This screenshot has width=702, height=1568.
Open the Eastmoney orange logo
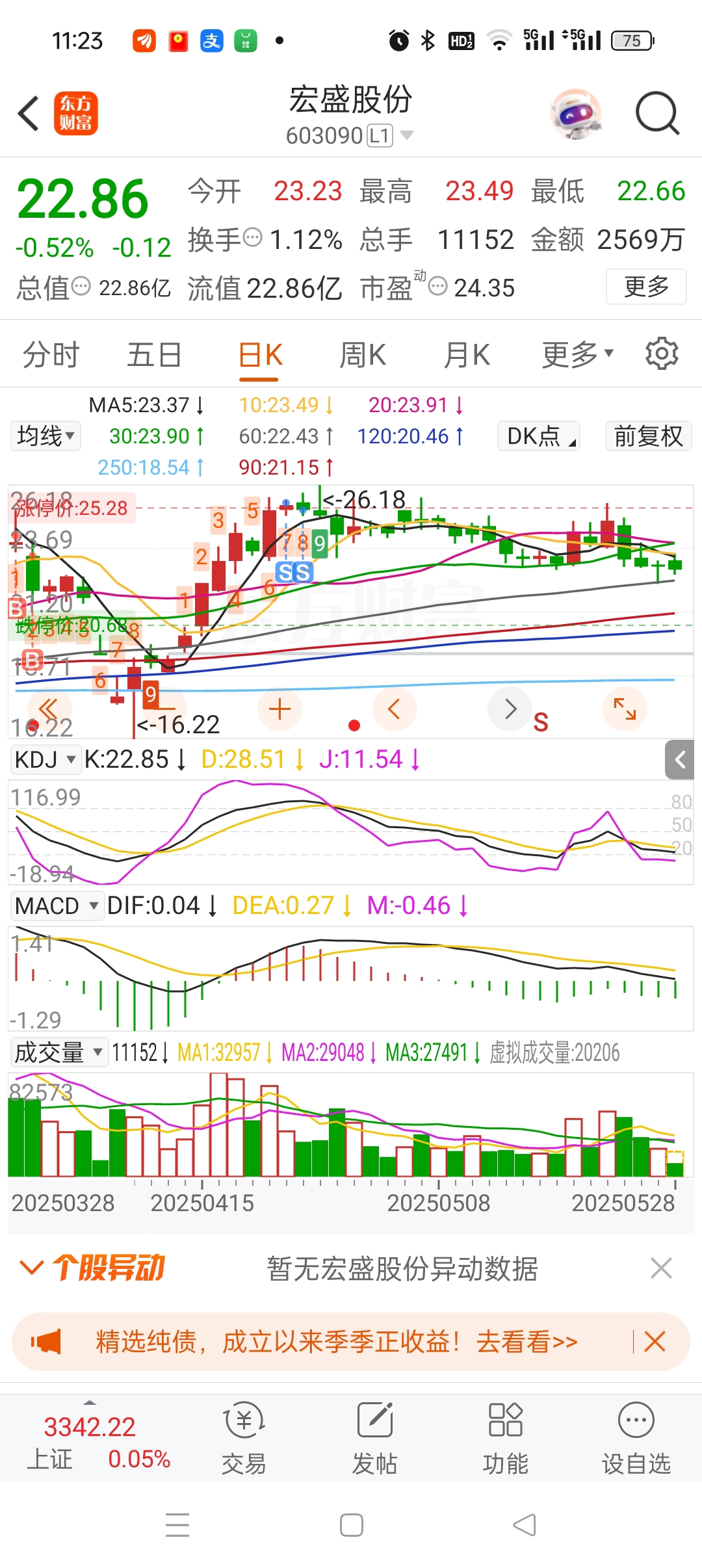(x=75, y=113)
